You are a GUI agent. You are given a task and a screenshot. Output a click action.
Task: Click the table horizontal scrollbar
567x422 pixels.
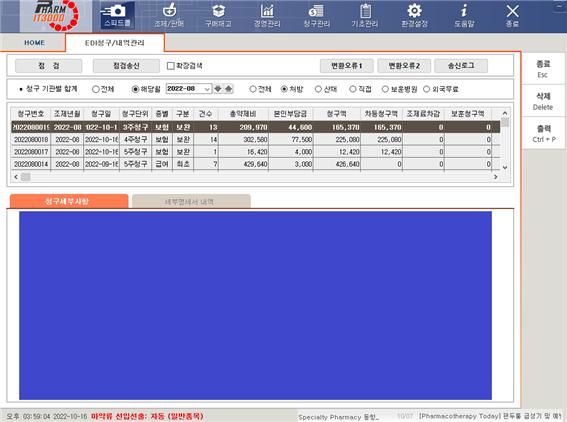click(x=256, y=177)
